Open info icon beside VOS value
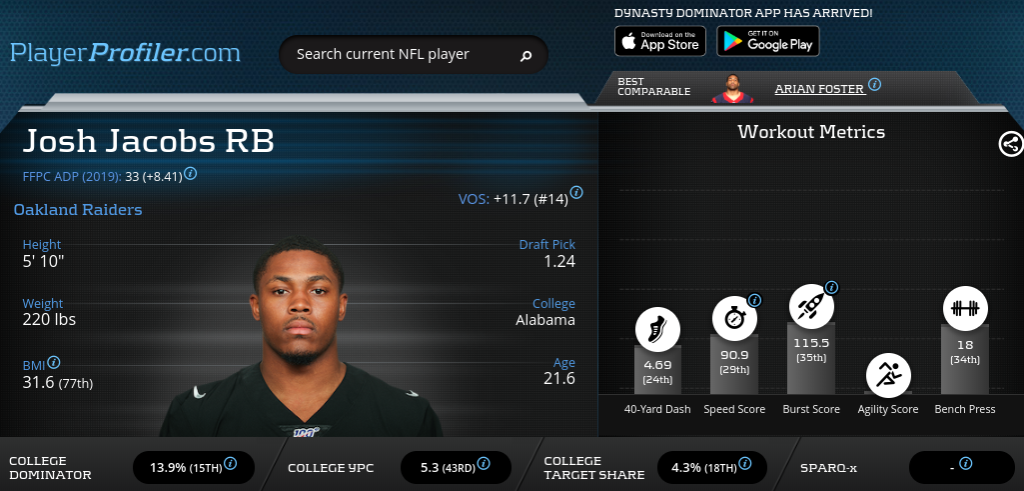This screenshot has width=1024, height=491. 576,193
